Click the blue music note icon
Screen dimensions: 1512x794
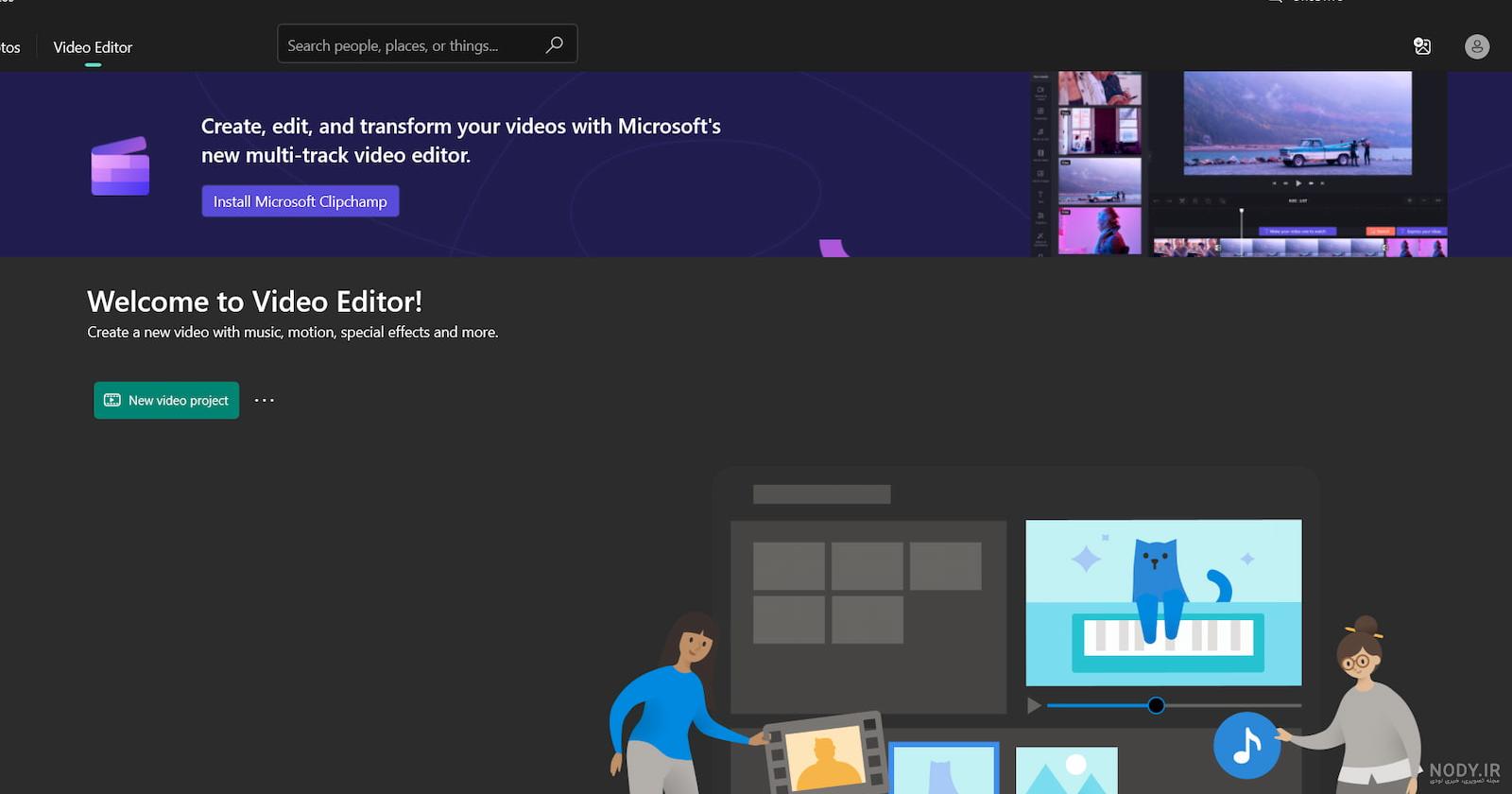click(1246, 745)
